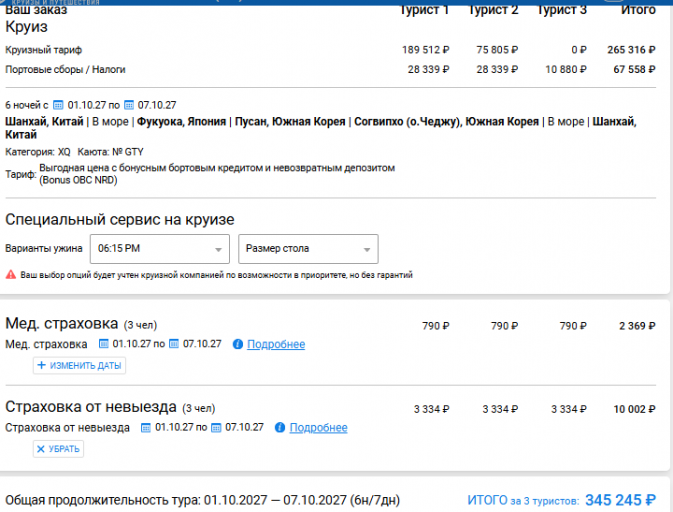Click Круизный тариф label

[x=43, y=50]
